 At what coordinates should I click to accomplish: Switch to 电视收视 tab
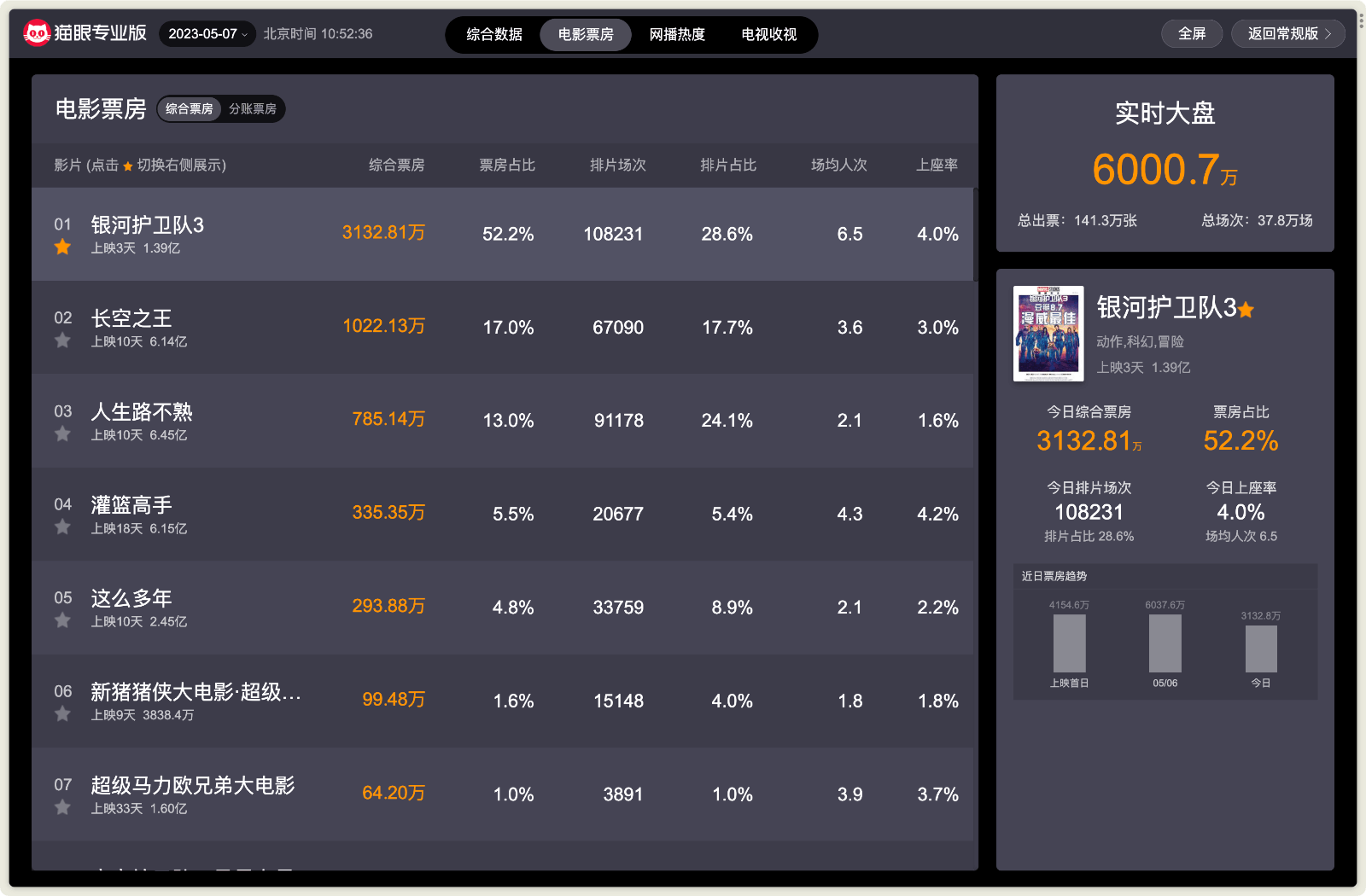click(x=768, y=34)
